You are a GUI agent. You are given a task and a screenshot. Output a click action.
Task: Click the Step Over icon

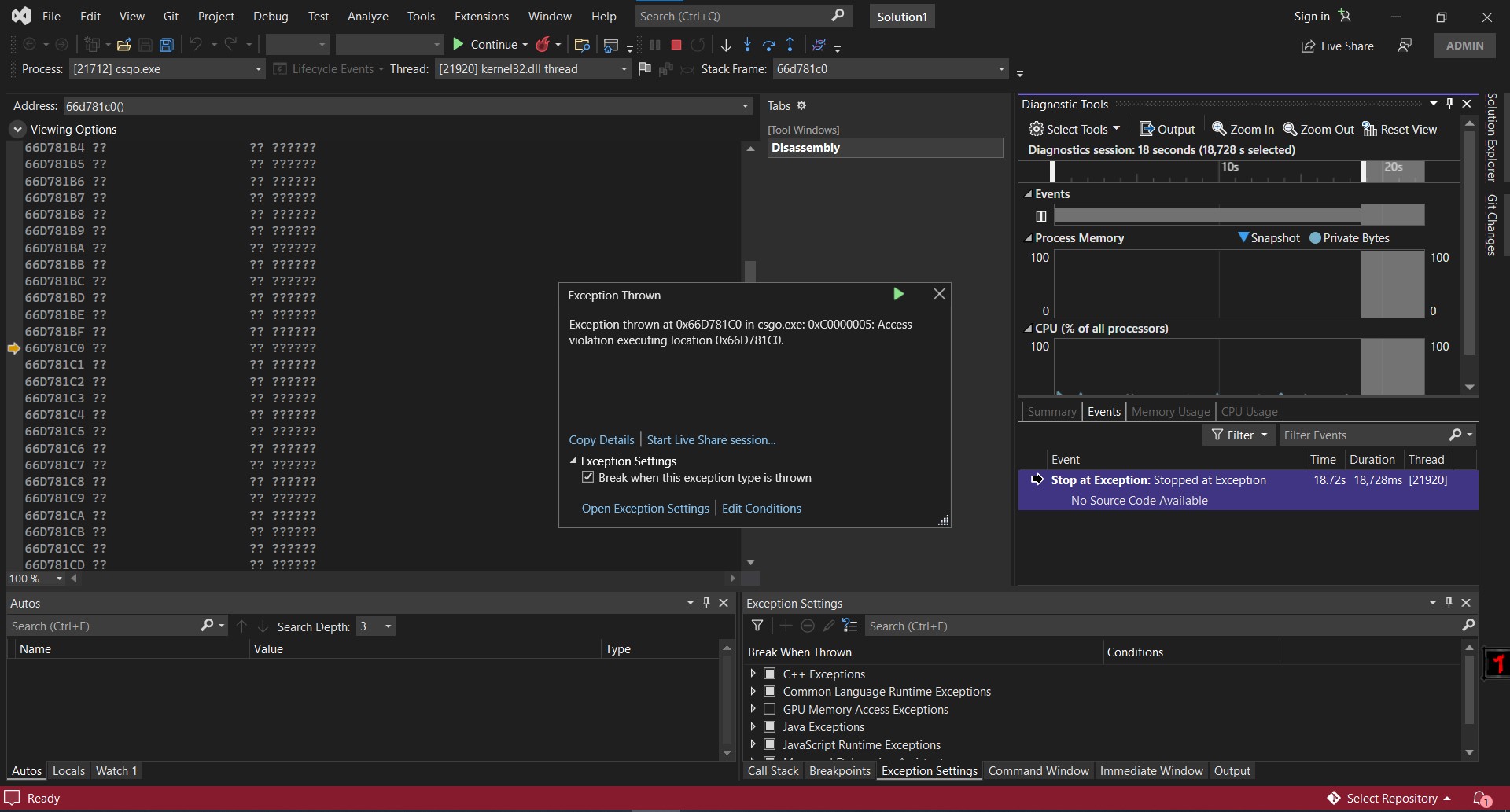coord(769,45)
